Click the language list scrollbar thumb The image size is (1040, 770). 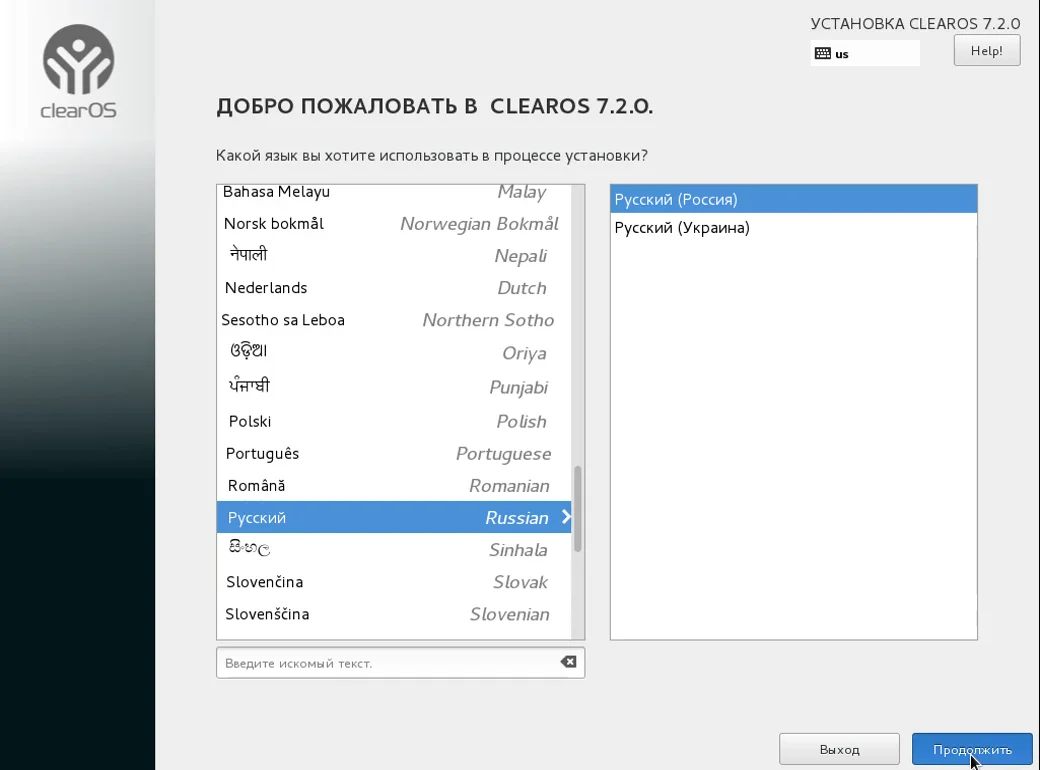tap(578, 509)
